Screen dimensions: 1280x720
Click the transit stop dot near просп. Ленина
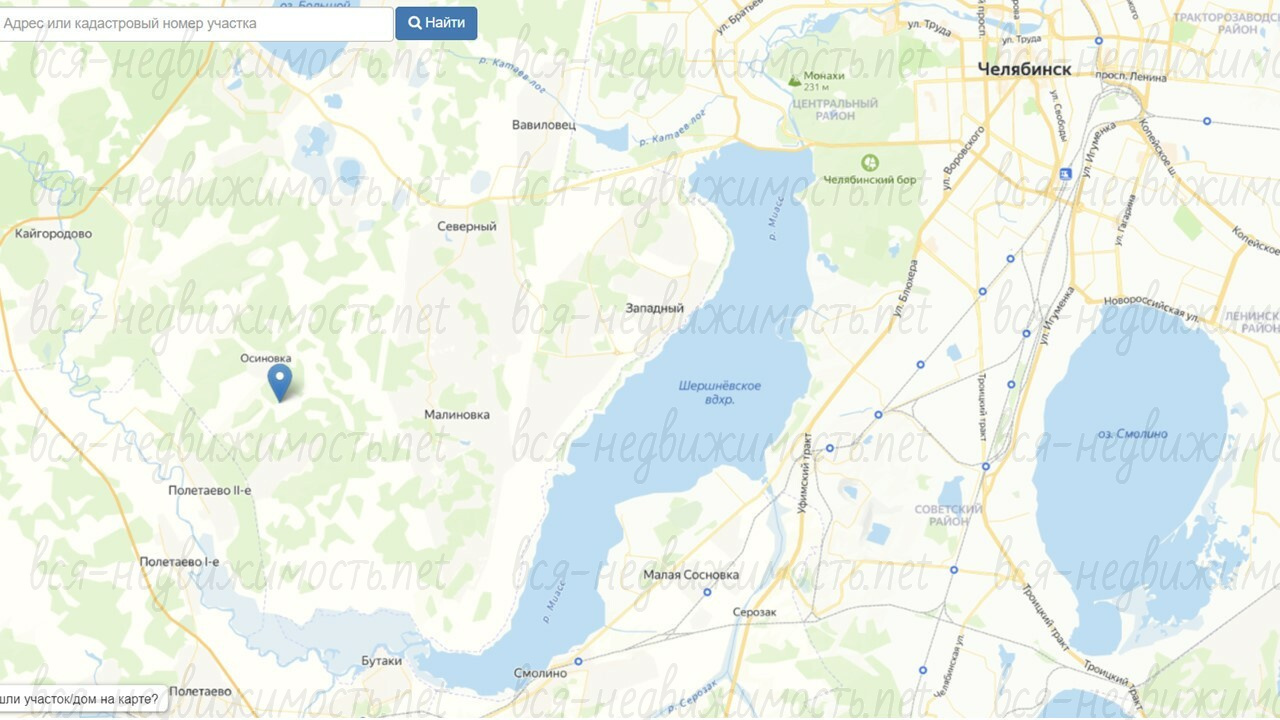coord(1099,41)
